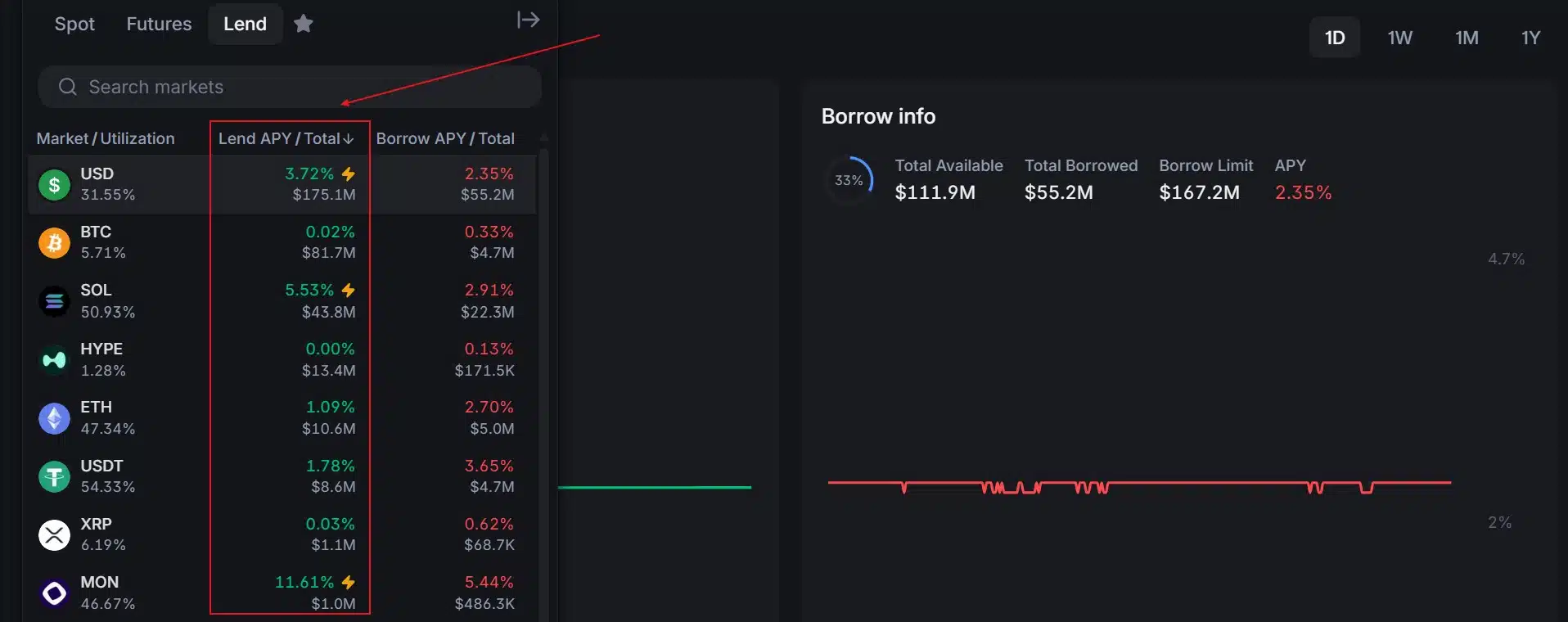Click the SOL Solana logo icon
The width and height of the screenshot is (1568, 622).
[54, 301]
